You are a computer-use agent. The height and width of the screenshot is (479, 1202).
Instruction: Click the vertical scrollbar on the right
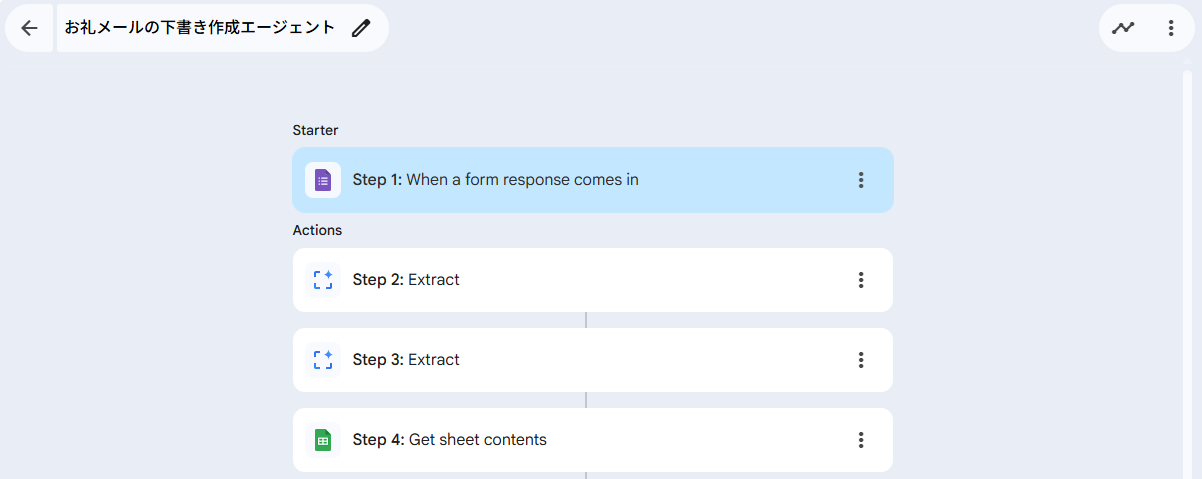coord(1187,270)
